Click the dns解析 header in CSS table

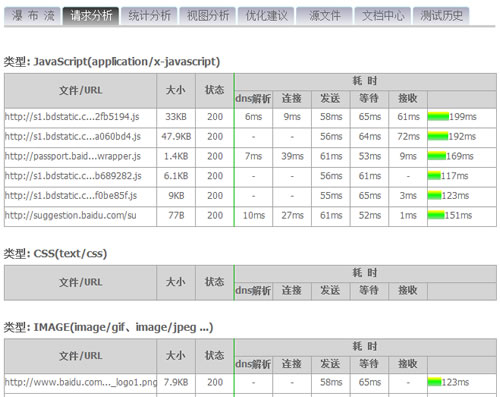pos(253,291)
